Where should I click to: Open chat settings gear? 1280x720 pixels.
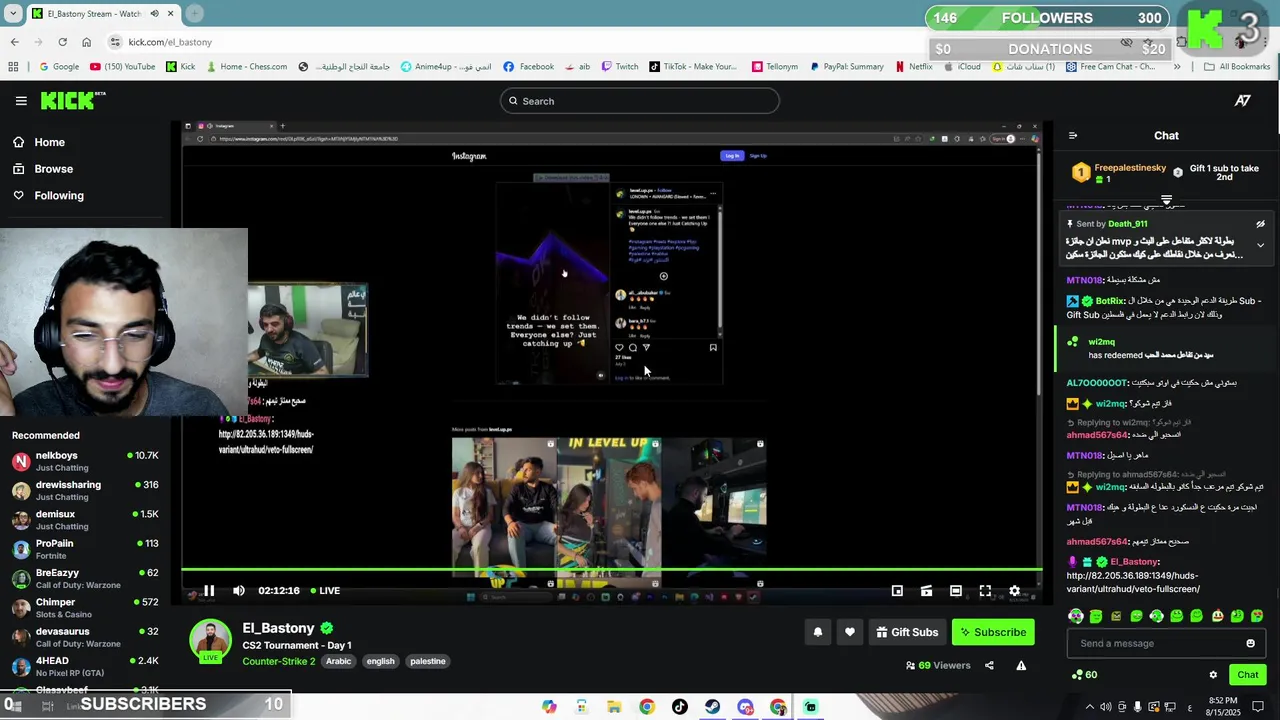(x=1213, y=675)
